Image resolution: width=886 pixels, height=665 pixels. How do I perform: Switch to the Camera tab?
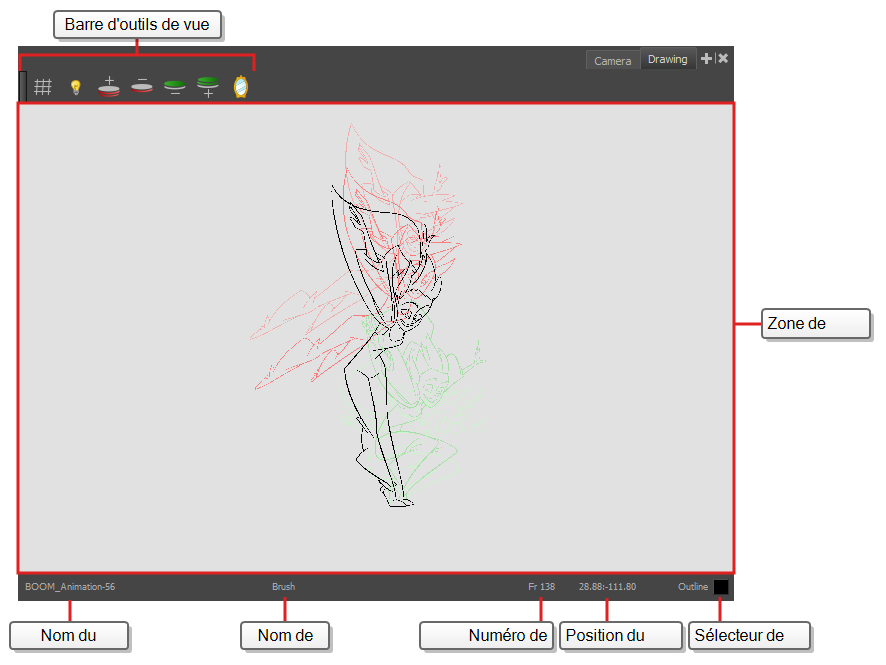point(613,60)
